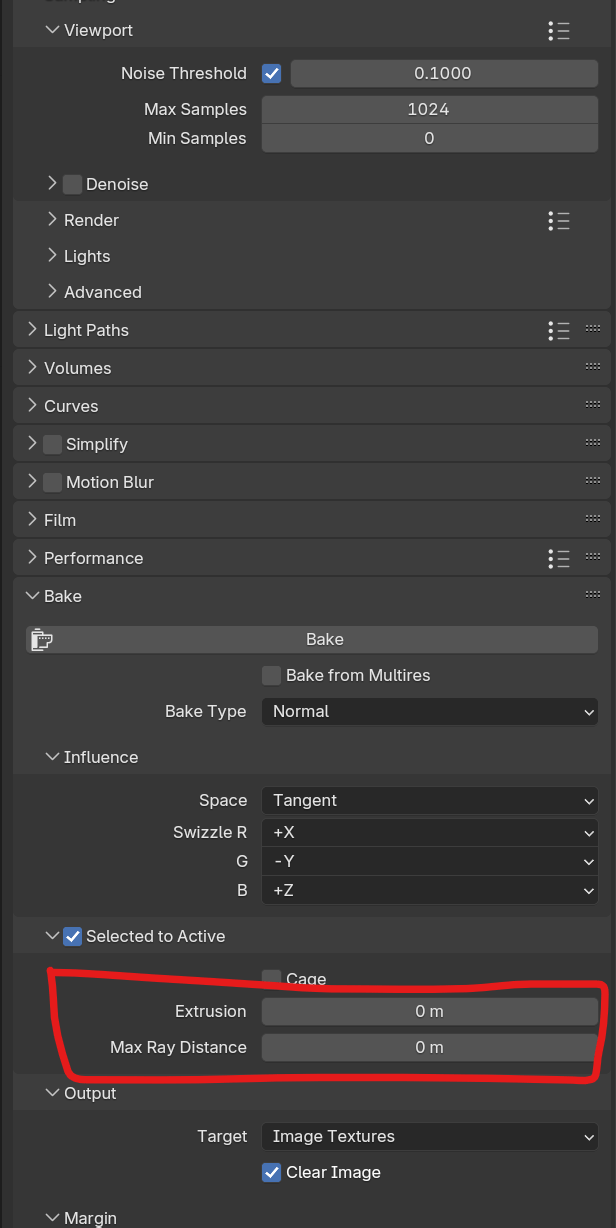Click the Extrusion value field
Viewport: 616px width, 1228px height.
[x=429, y=1012]
